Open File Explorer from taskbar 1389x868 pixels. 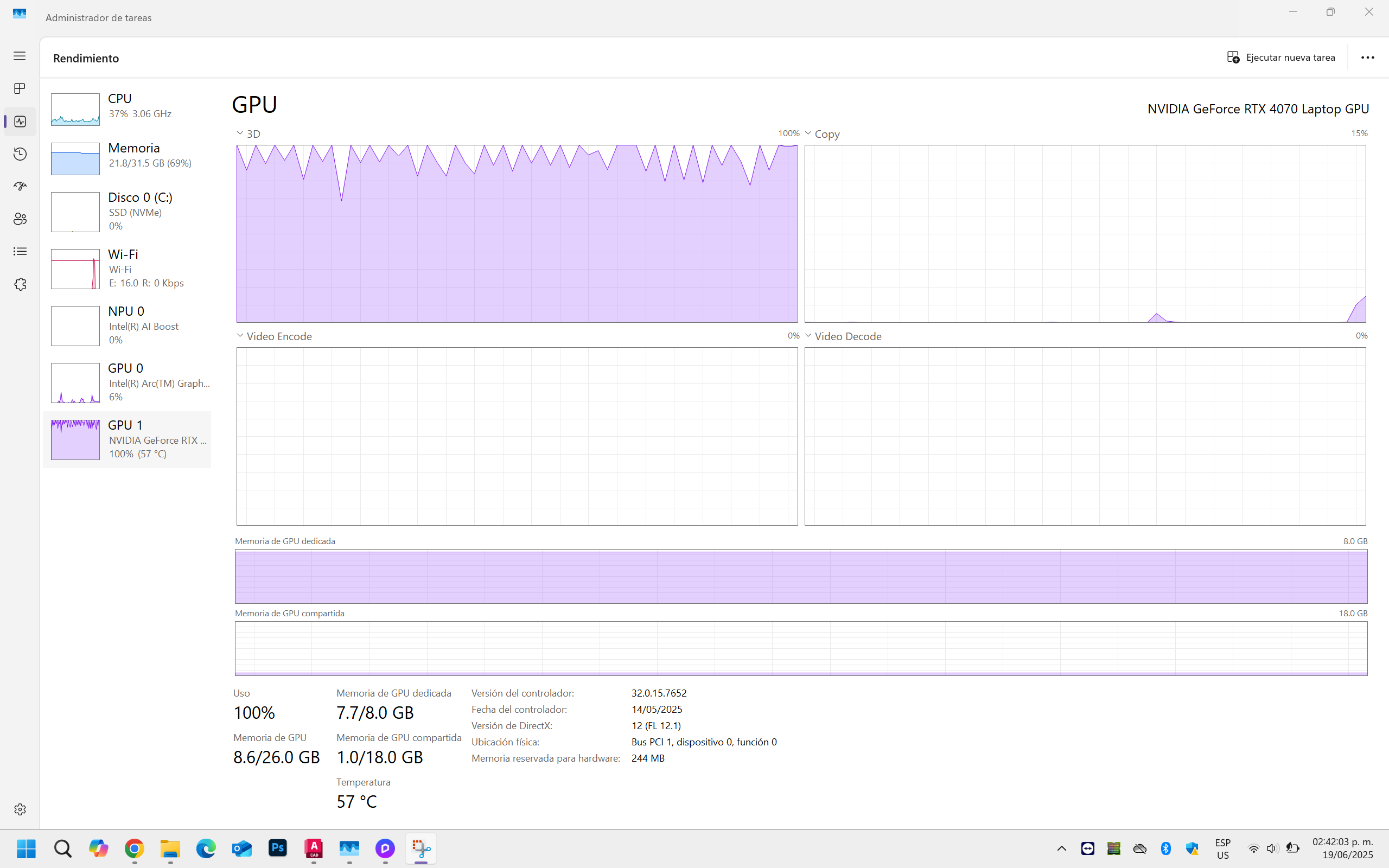click(x=170, y=848)
